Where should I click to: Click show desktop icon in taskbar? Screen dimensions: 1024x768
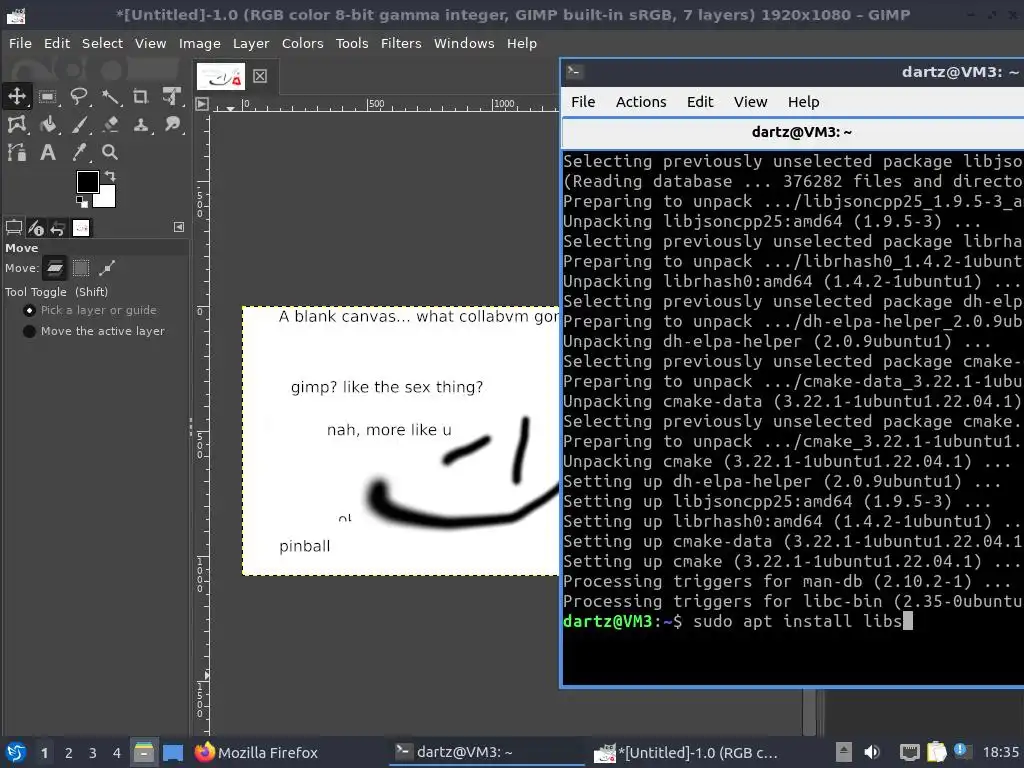point(173,752)
